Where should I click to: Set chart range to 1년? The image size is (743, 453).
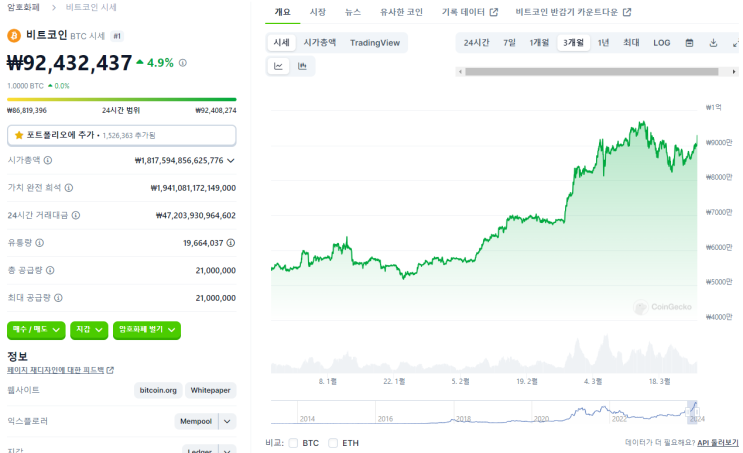[x=603, y=43]
